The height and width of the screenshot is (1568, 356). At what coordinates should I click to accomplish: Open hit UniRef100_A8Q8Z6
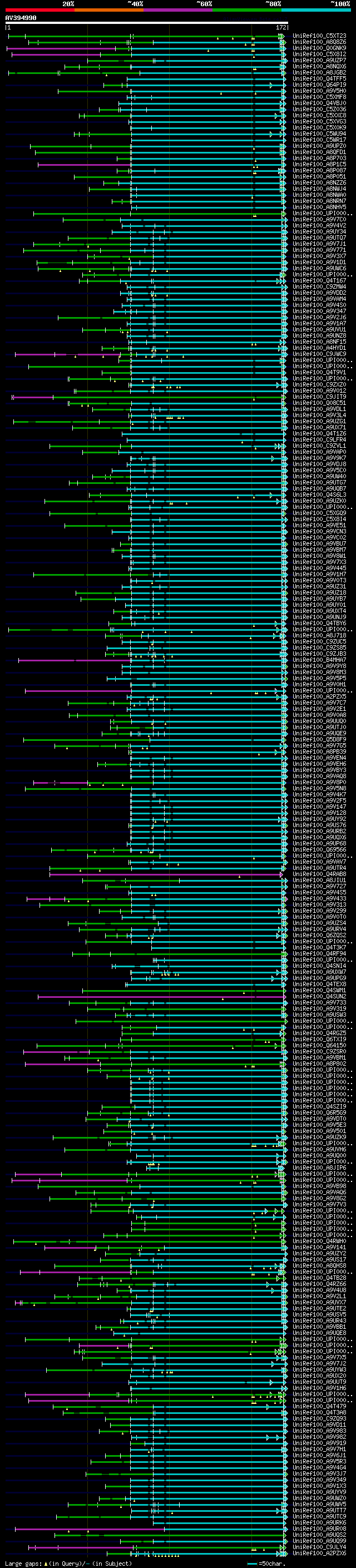click(x=319, y=42)
